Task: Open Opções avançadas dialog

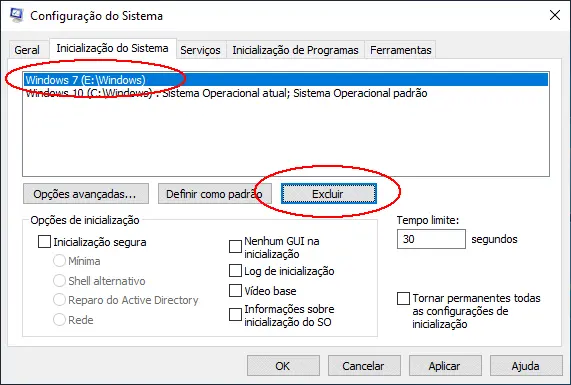Action: click(x=86, y=194)
